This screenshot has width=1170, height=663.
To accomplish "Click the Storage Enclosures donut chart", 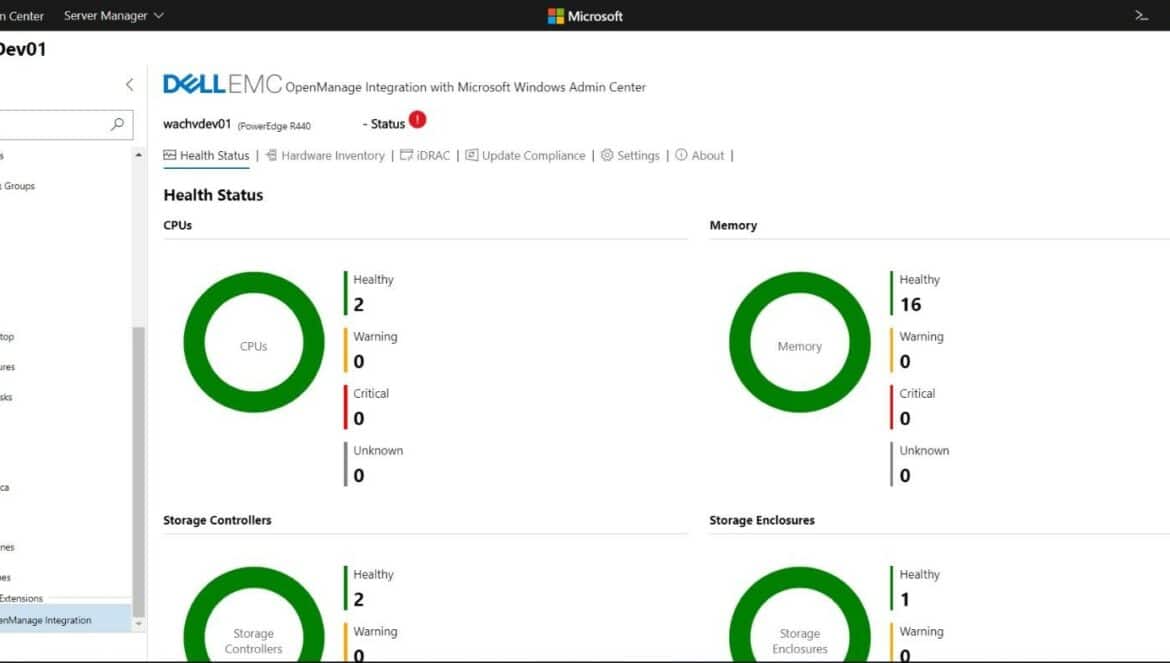I will coord(799,615).
